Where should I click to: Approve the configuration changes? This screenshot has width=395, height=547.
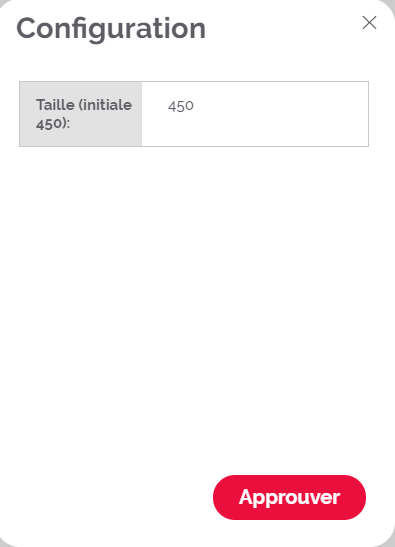289,497
